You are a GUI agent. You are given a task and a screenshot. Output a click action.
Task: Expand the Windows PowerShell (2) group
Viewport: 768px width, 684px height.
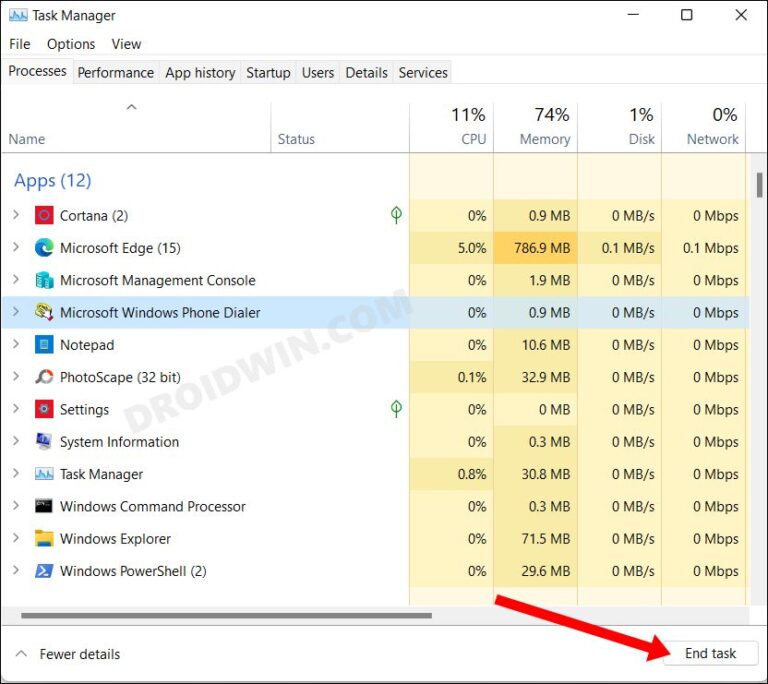coord(16,570)
